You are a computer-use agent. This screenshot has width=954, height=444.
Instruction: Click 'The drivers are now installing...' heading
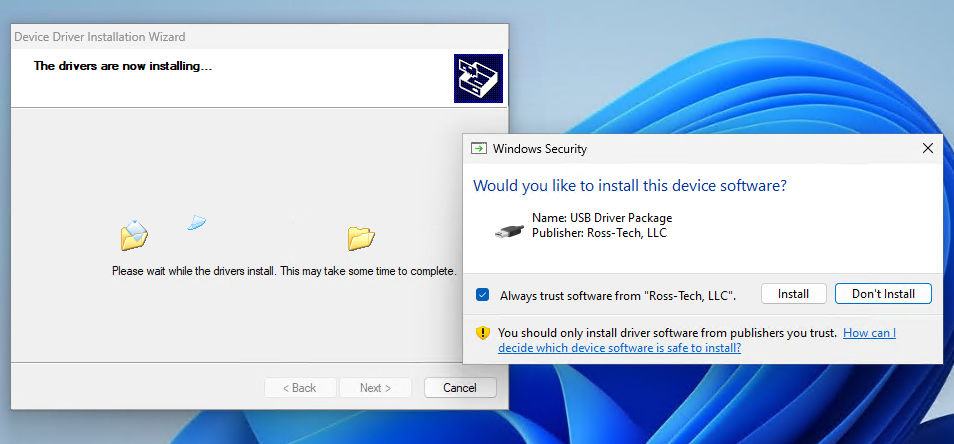coord(123,66)
